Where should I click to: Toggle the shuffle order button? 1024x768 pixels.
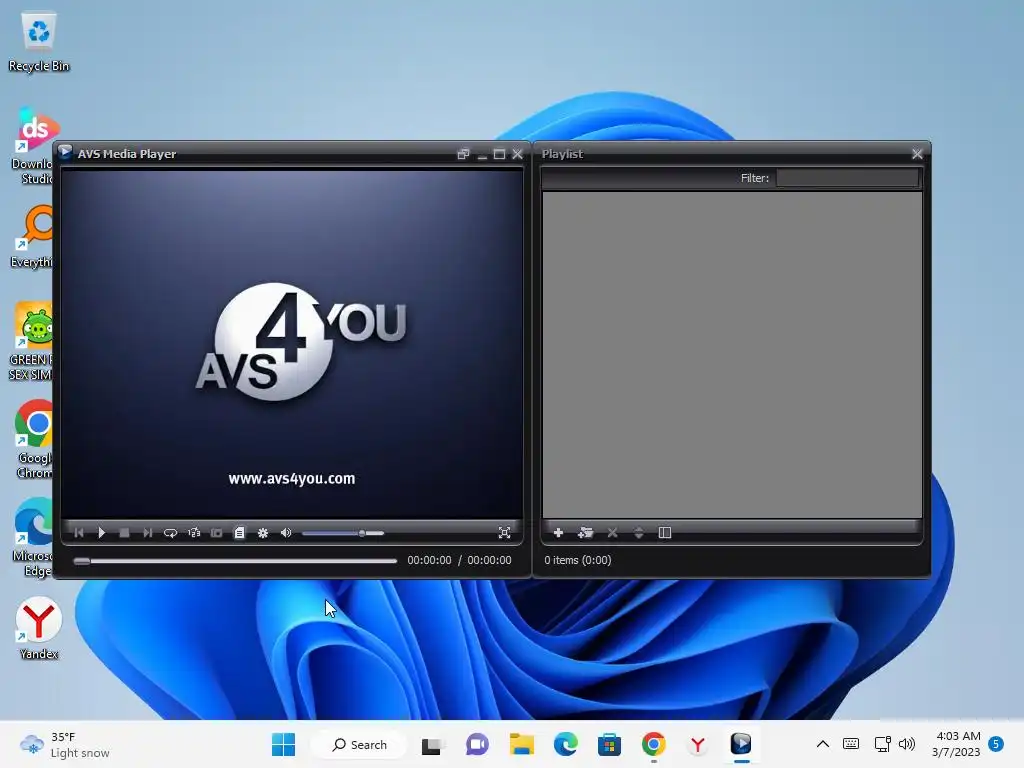point(194,533)
